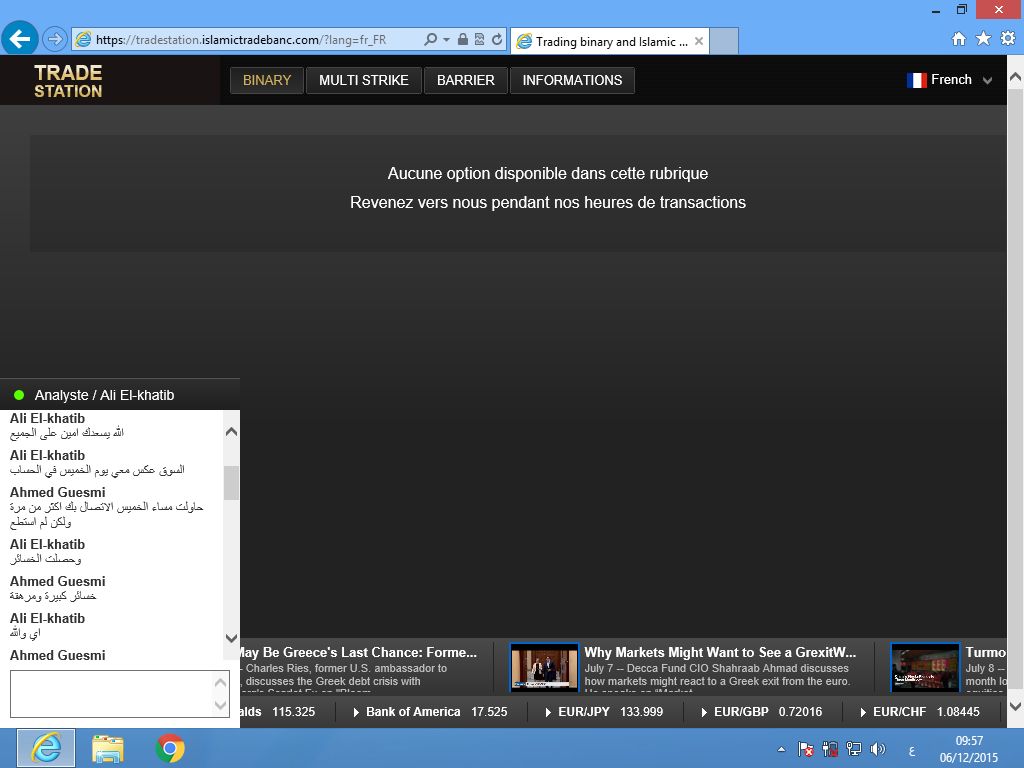Click the network tray icon

[854, 749]
